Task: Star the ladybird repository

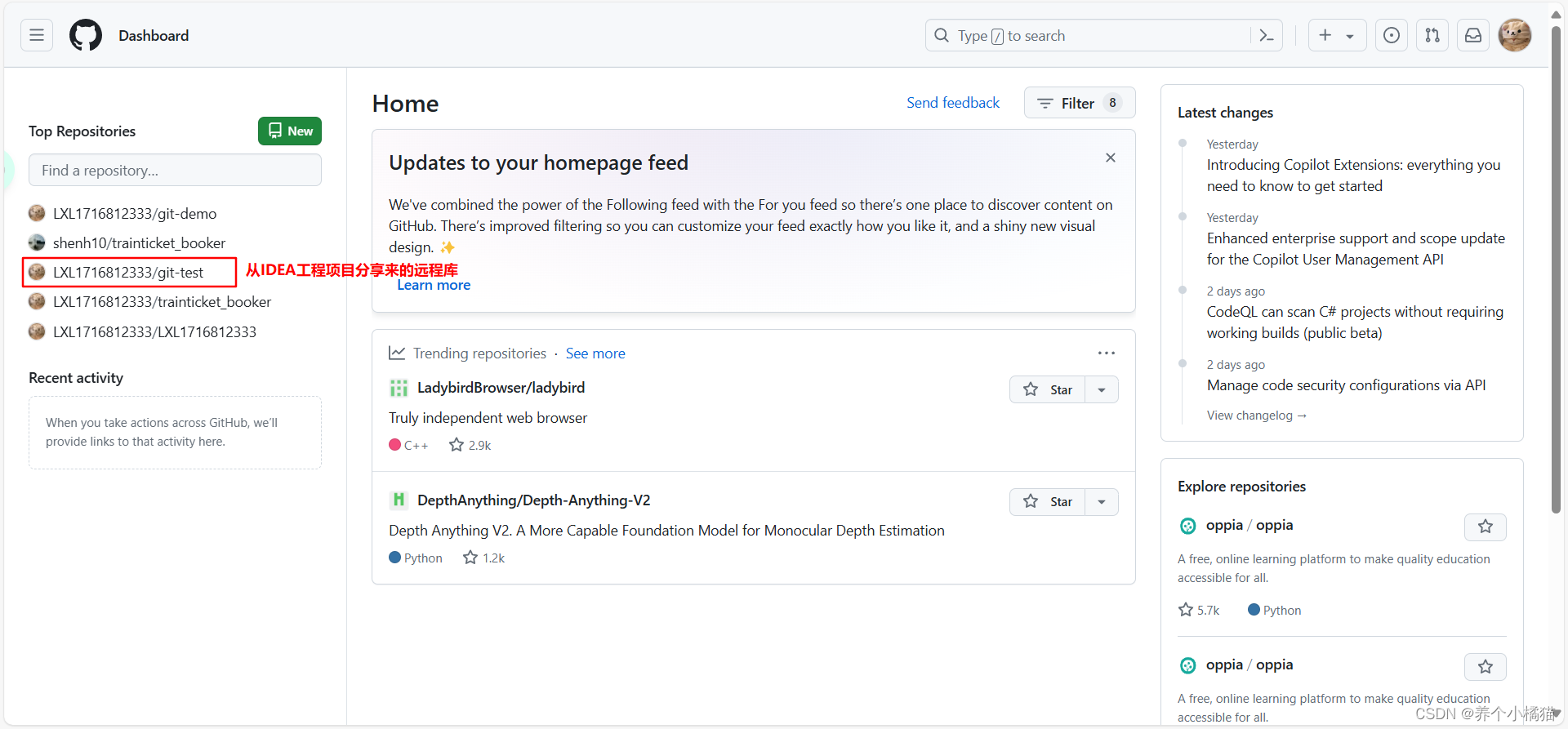Action: point(1048,389)
